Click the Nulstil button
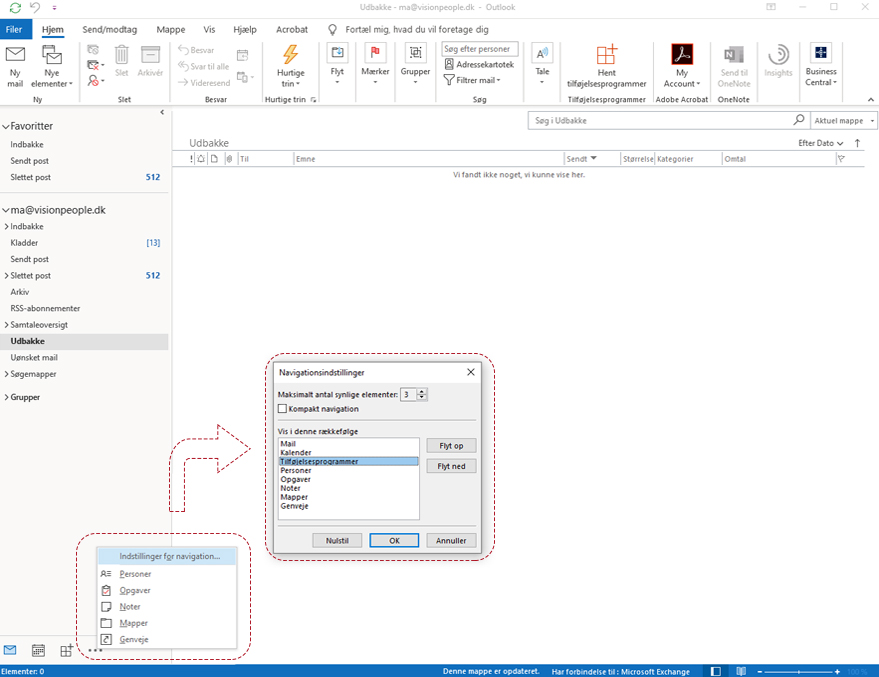Viewport: 879px width, 677px height. pos(337,540)
